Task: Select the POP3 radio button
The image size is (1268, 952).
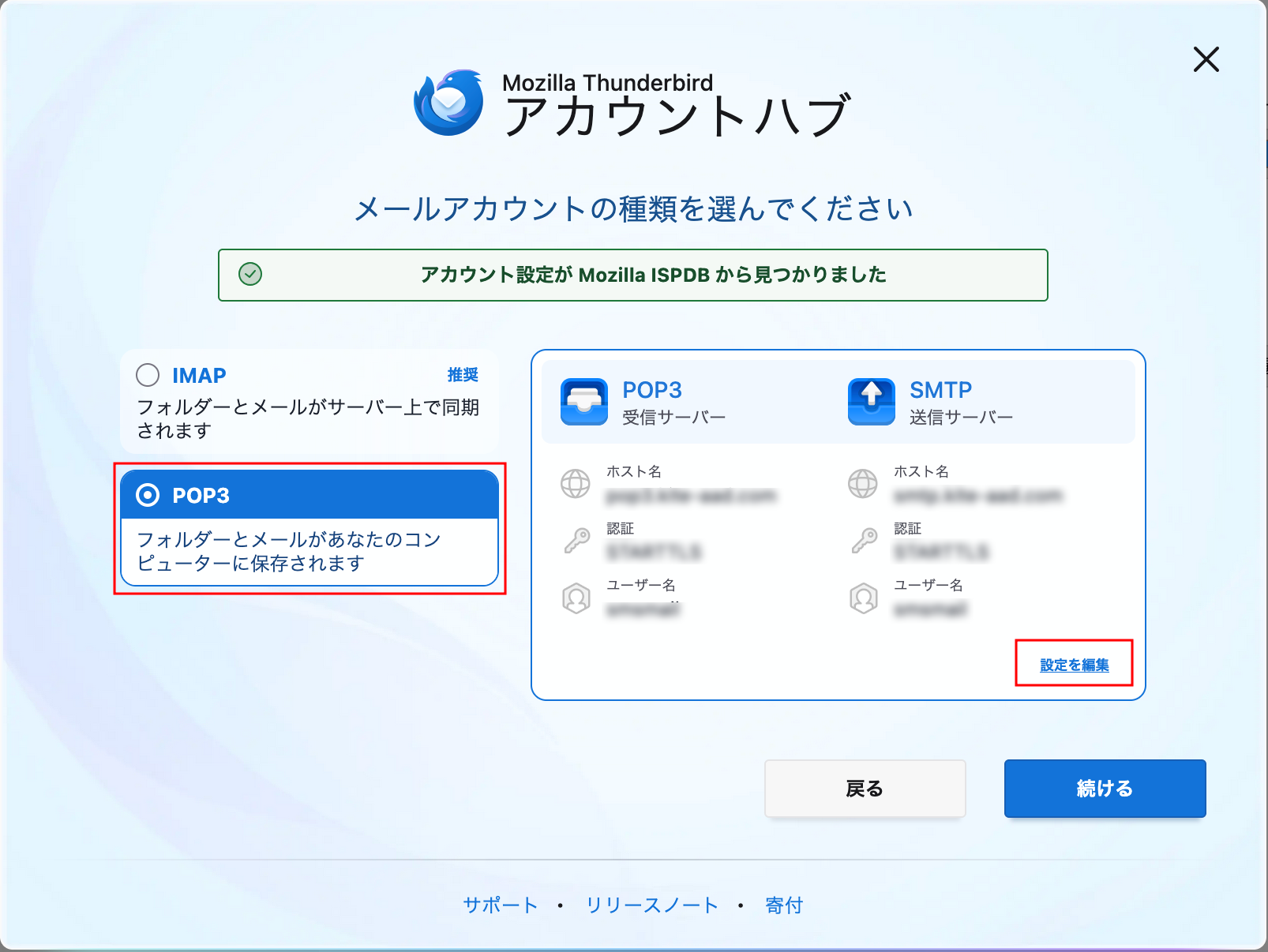Action: [x=148, y=495]
